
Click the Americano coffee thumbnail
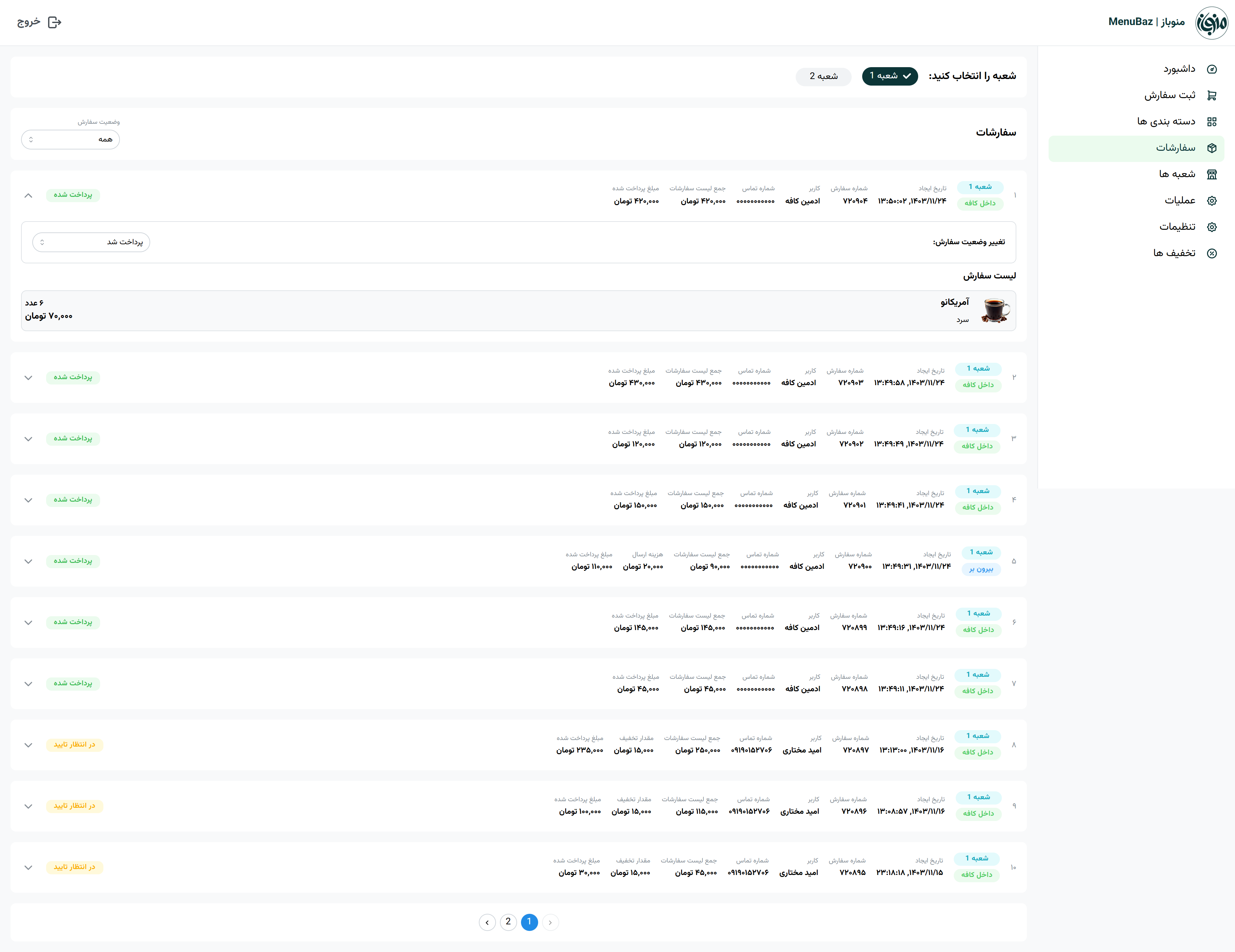pyautogui.click(x=995, y=310)
